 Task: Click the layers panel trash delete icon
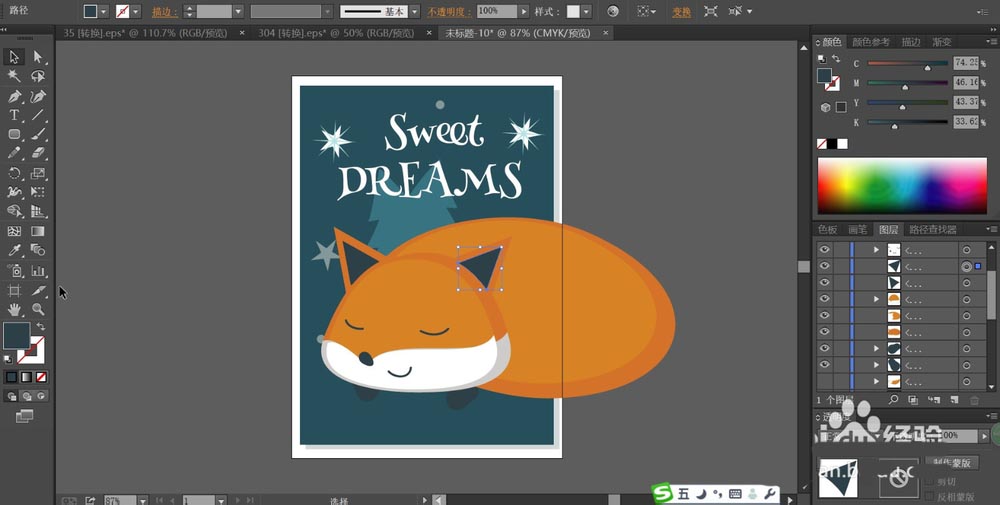(x=974, y=400)
